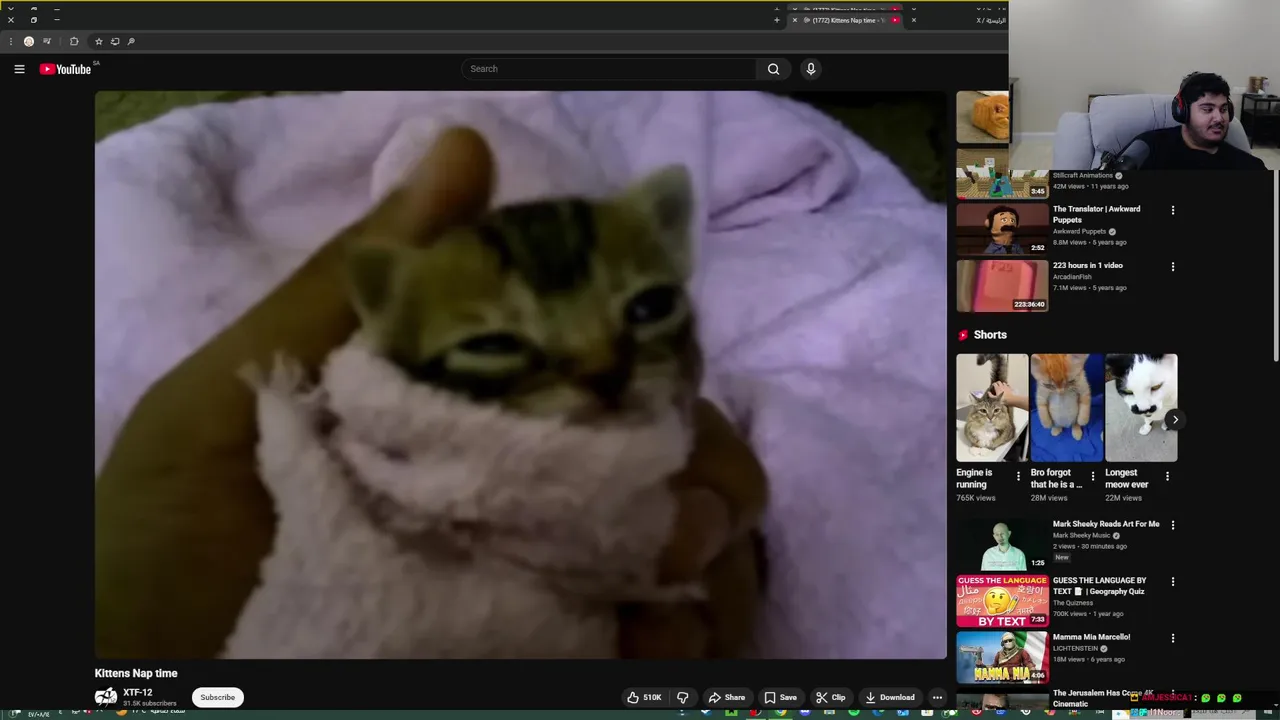Open options for Longest meow ever short
This screenshot has width=1280, height=720.
1167,476
